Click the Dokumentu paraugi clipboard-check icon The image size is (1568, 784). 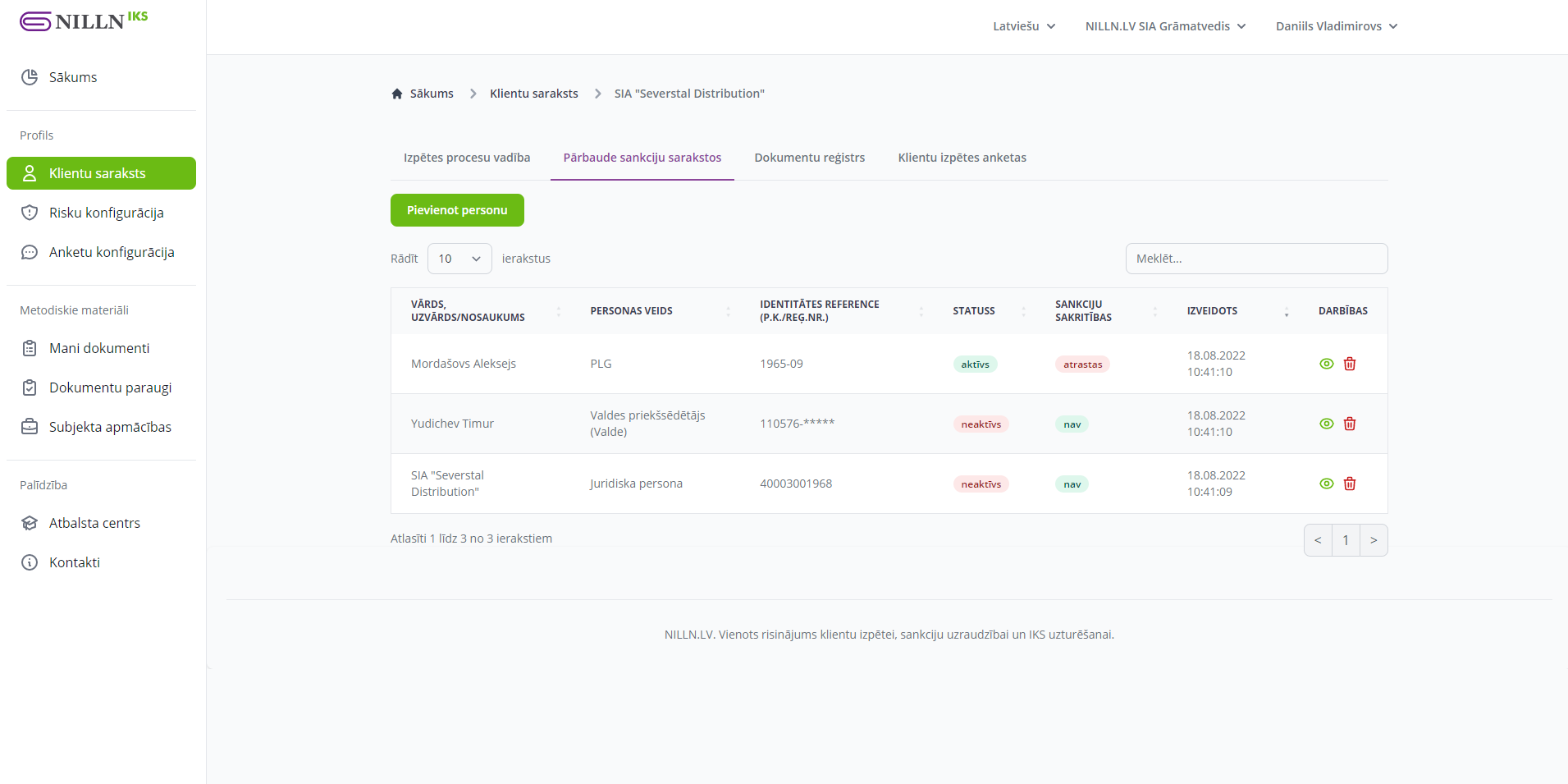(x=30, y=387)
